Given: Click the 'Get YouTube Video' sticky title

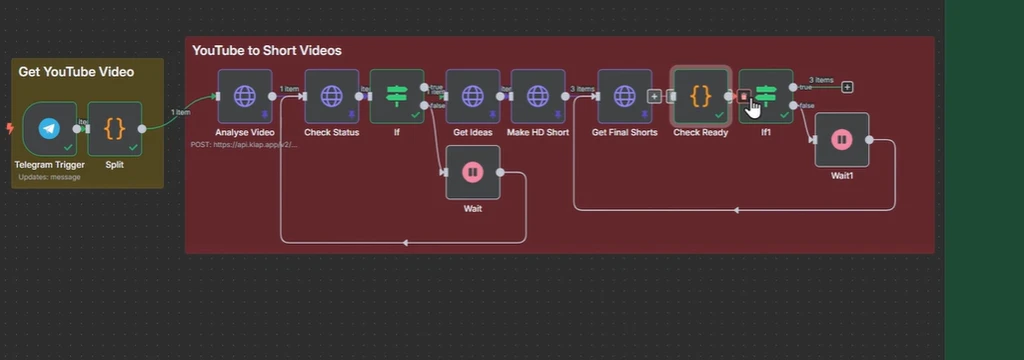Looking at the screenshot, I should tap(76, 72).
